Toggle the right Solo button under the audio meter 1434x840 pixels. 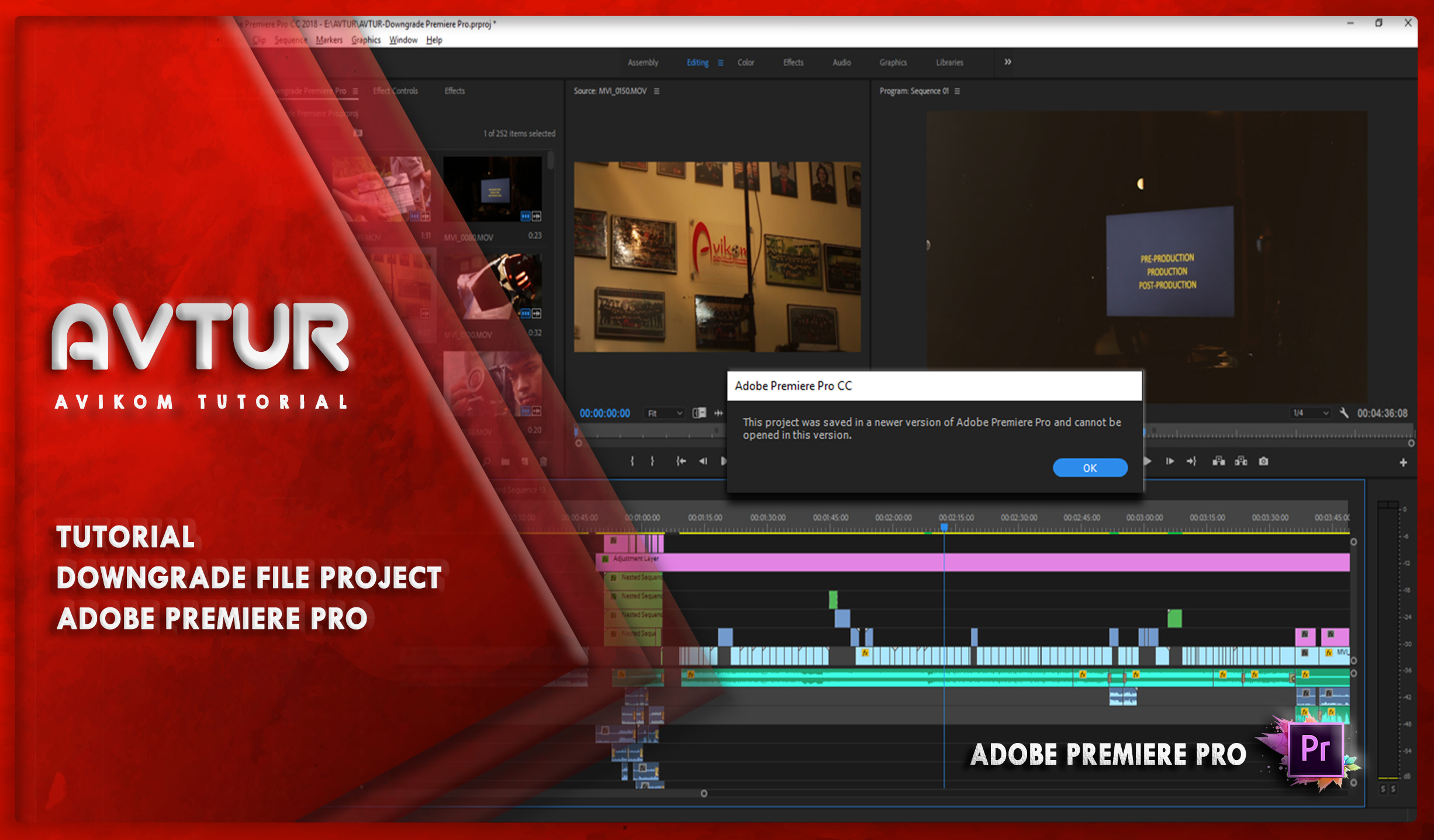point(1393,789)
